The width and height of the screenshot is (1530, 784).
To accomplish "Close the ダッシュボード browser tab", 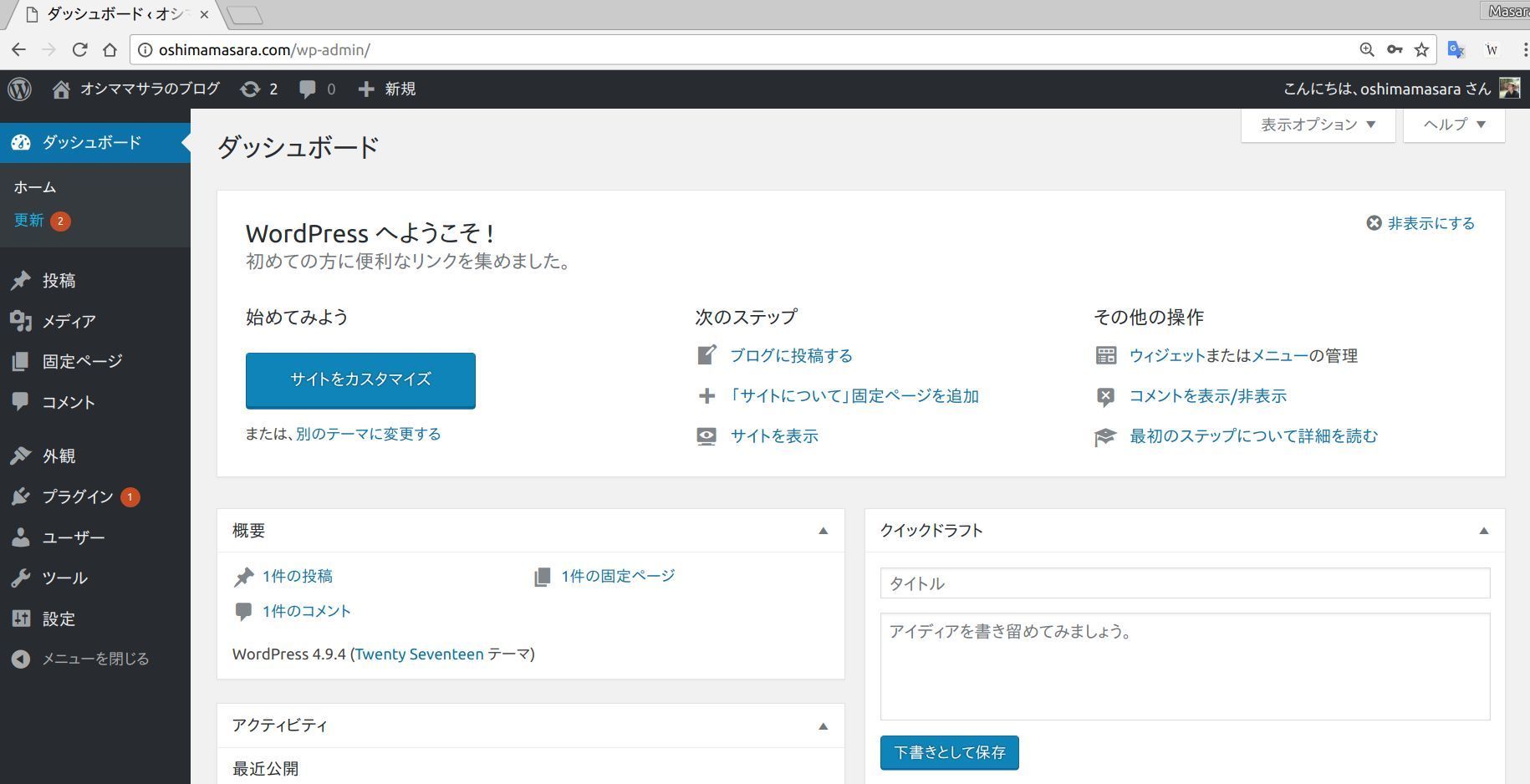I will [x=204, y=14].
